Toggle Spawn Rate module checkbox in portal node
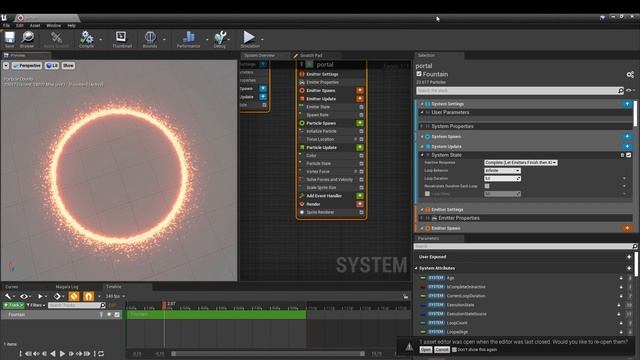This screenshot has height=360, width=640. [x=361, y=115]
